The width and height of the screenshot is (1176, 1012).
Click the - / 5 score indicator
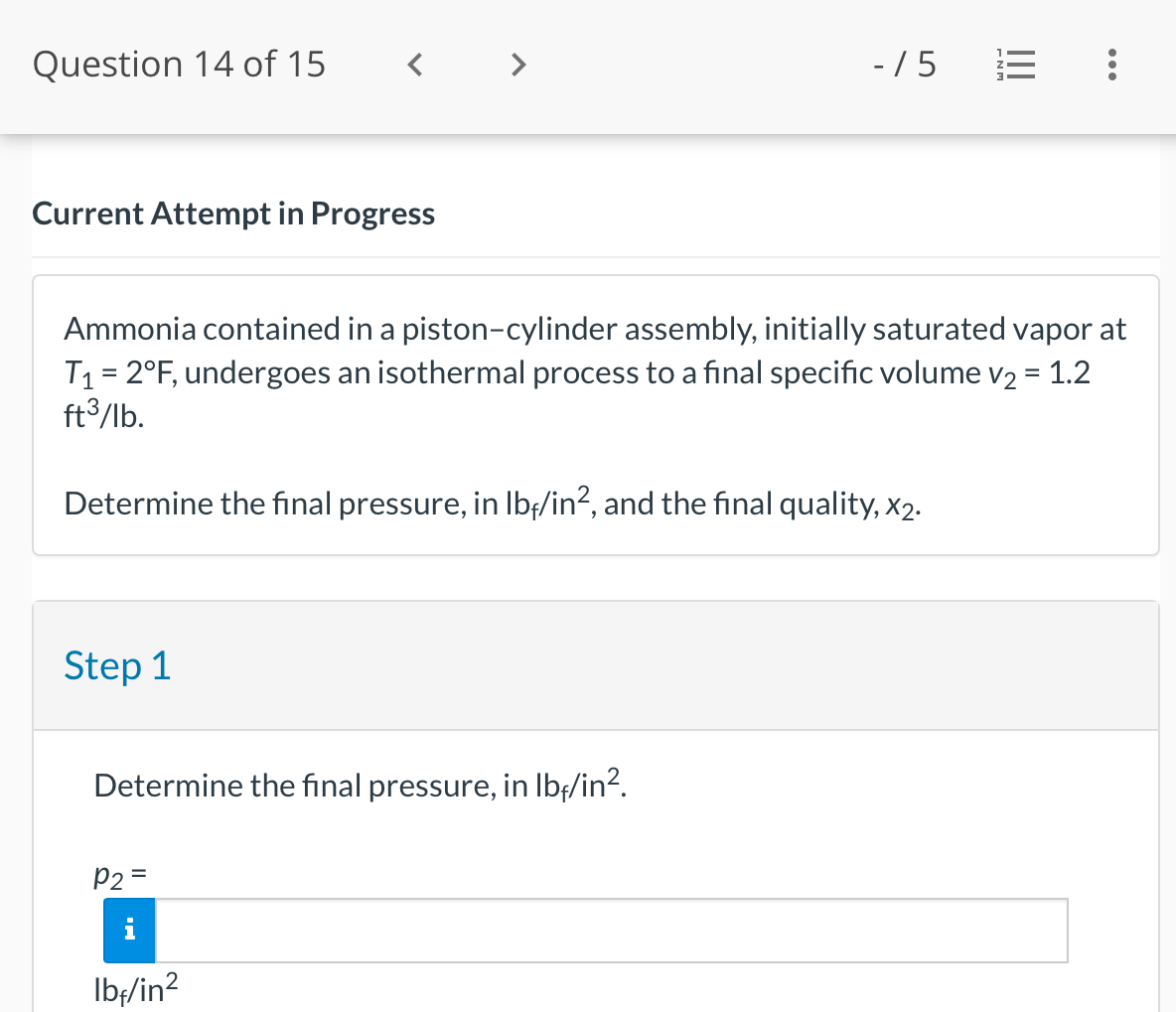pyautogui.click(x=904, y=66)
